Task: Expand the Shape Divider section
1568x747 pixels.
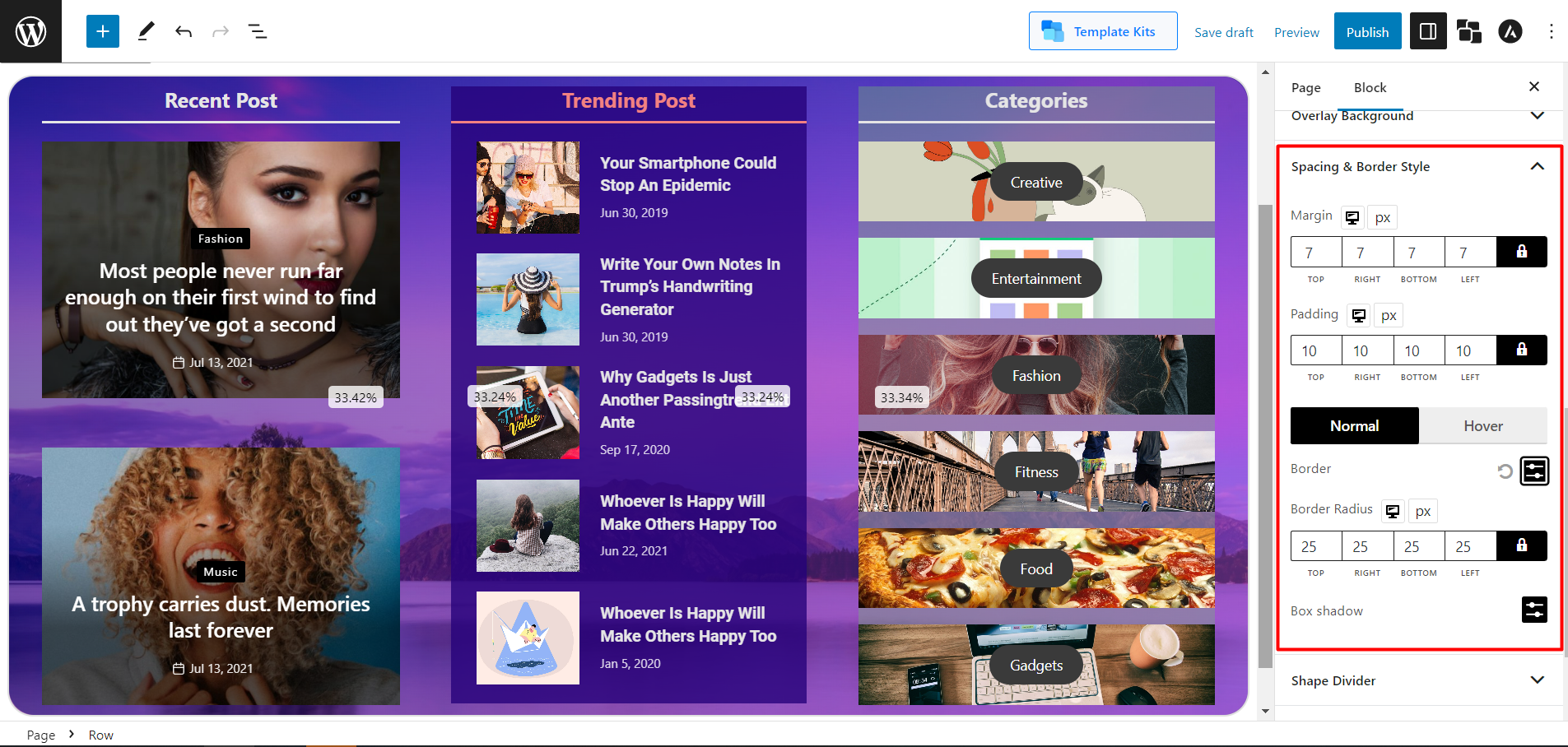Action: coord(1537,680)
